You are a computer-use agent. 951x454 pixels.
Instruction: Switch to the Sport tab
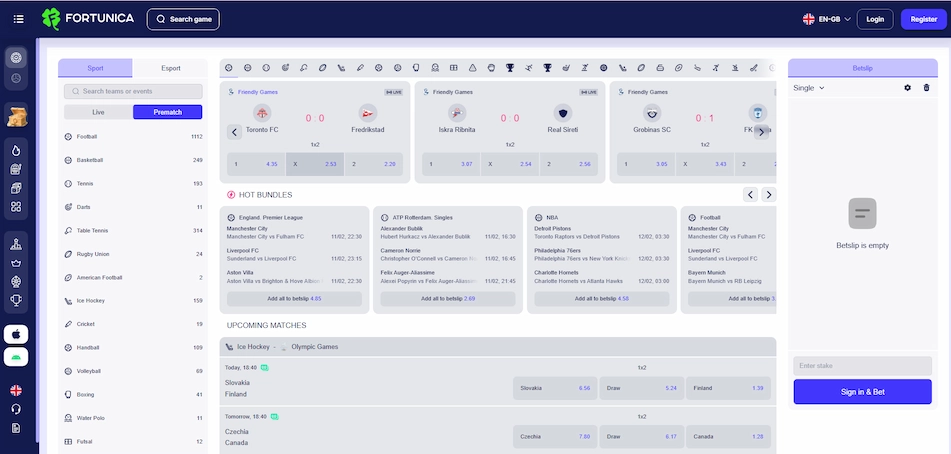coord(95,68)
